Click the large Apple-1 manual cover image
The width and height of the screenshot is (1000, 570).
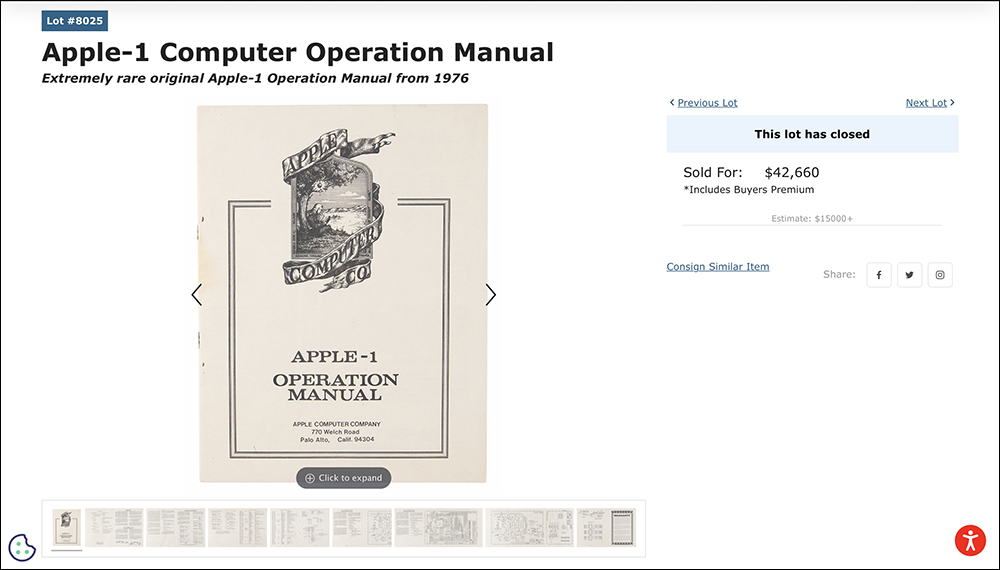[342, 293]
